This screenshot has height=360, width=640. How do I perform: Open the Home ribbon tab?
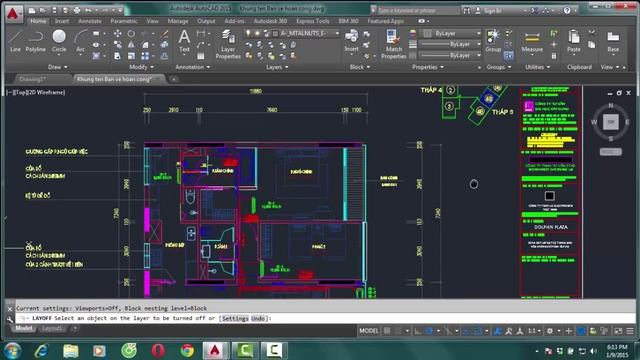pos(38,21)
